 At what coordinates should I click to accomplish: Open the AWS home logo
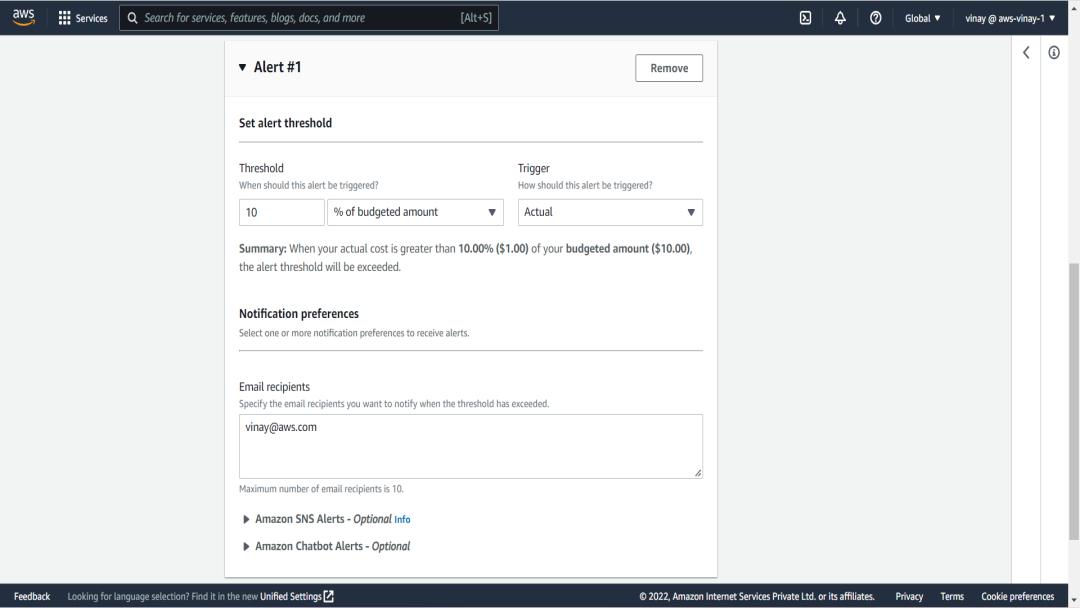coord(23,18)
